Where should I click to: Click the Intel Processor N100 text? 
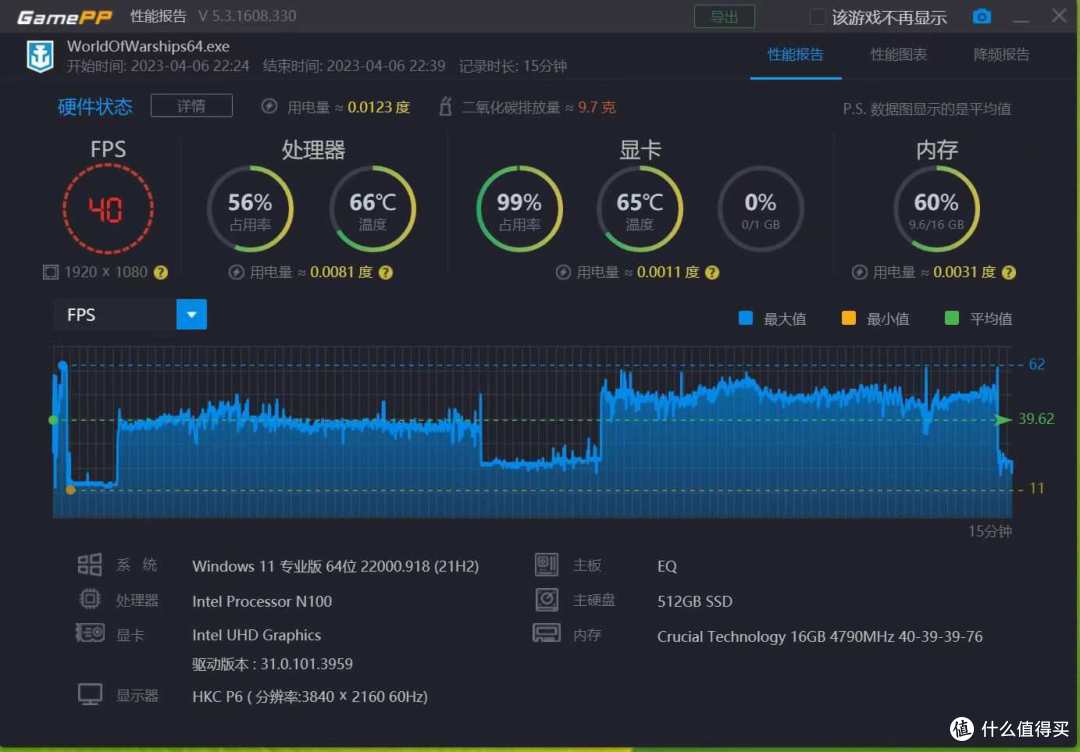pyautogui.click(x=262, y=601)
